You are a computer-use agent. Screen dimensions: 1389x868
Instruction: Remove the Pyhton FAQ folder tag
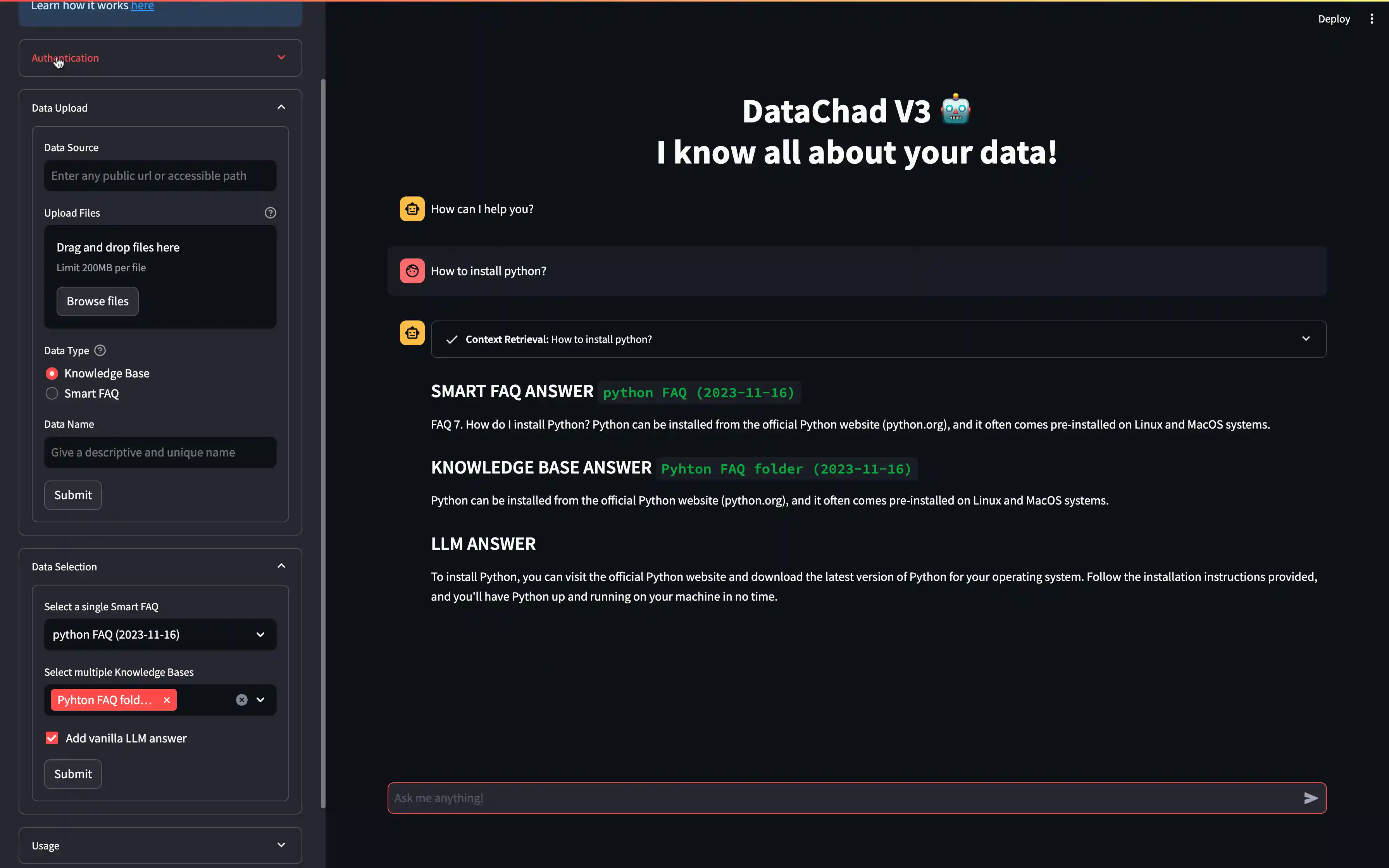coord(167,700)
